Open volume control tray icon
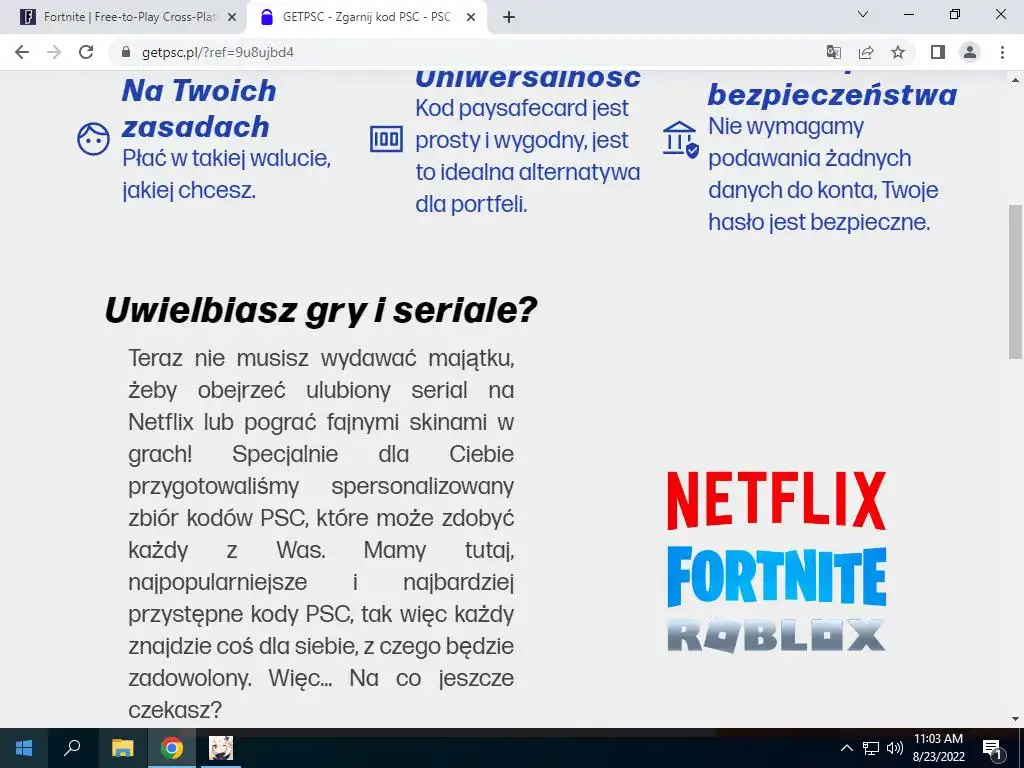Viewport: 1024px width, 768px height. [x=895, y=748]
